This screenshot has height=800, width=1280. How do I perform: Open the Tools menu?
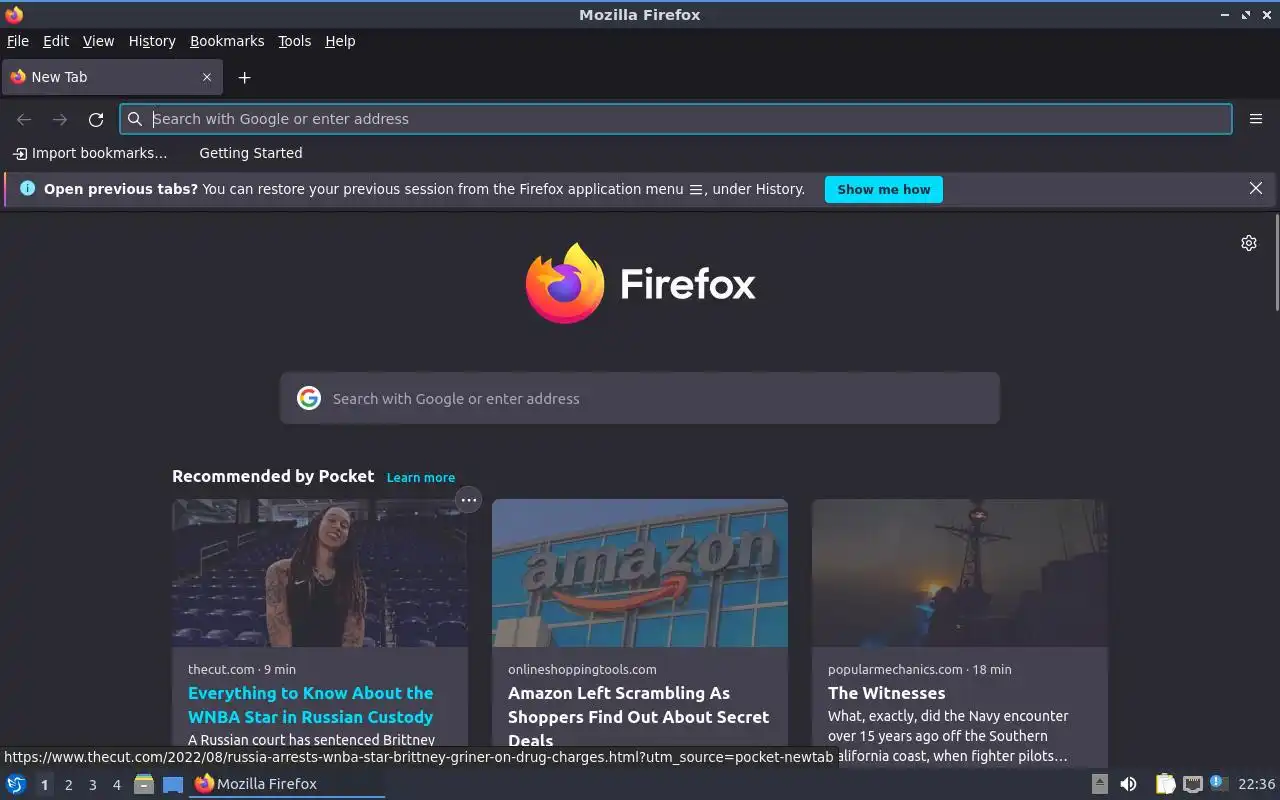click(x=294, y=41)
